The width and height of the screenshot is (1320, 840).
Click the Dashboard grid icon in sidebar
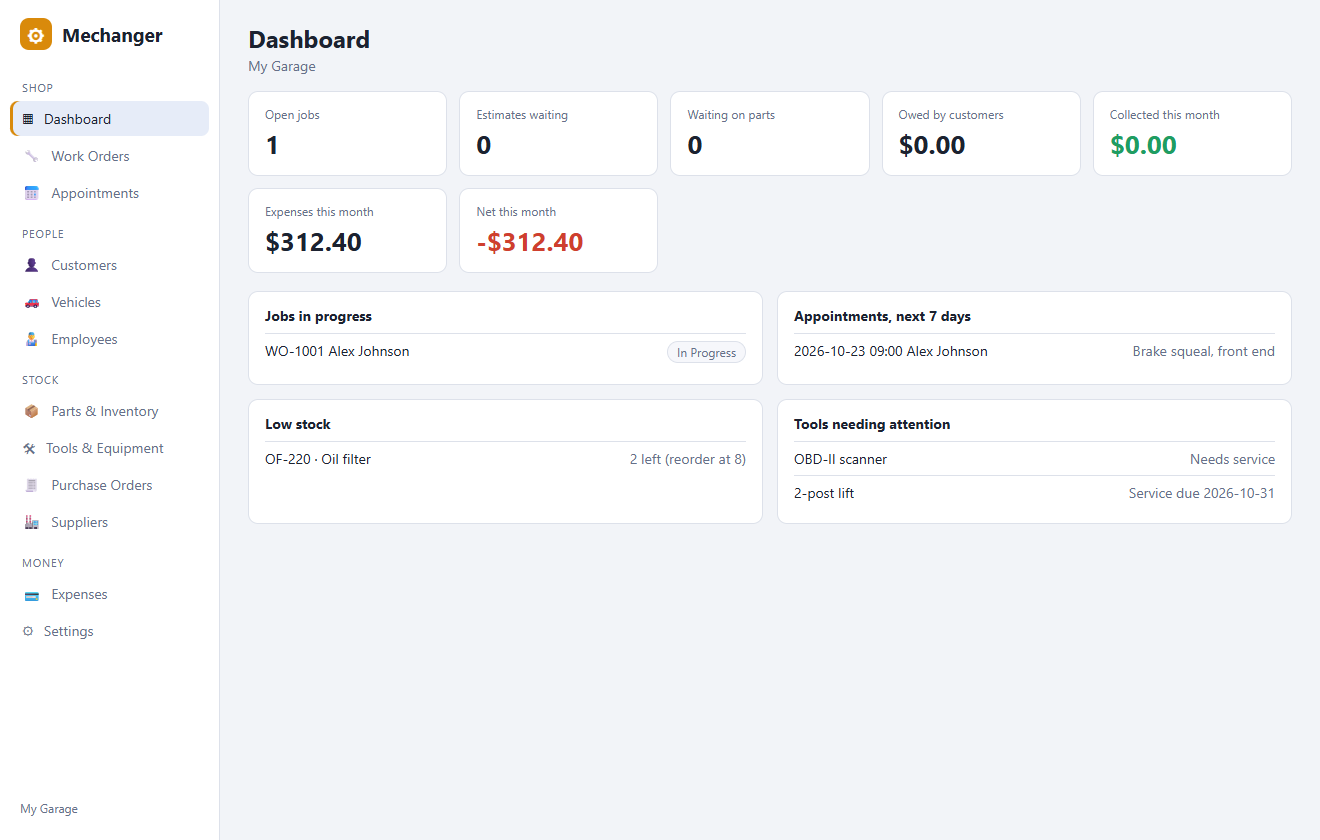(28, 119)
